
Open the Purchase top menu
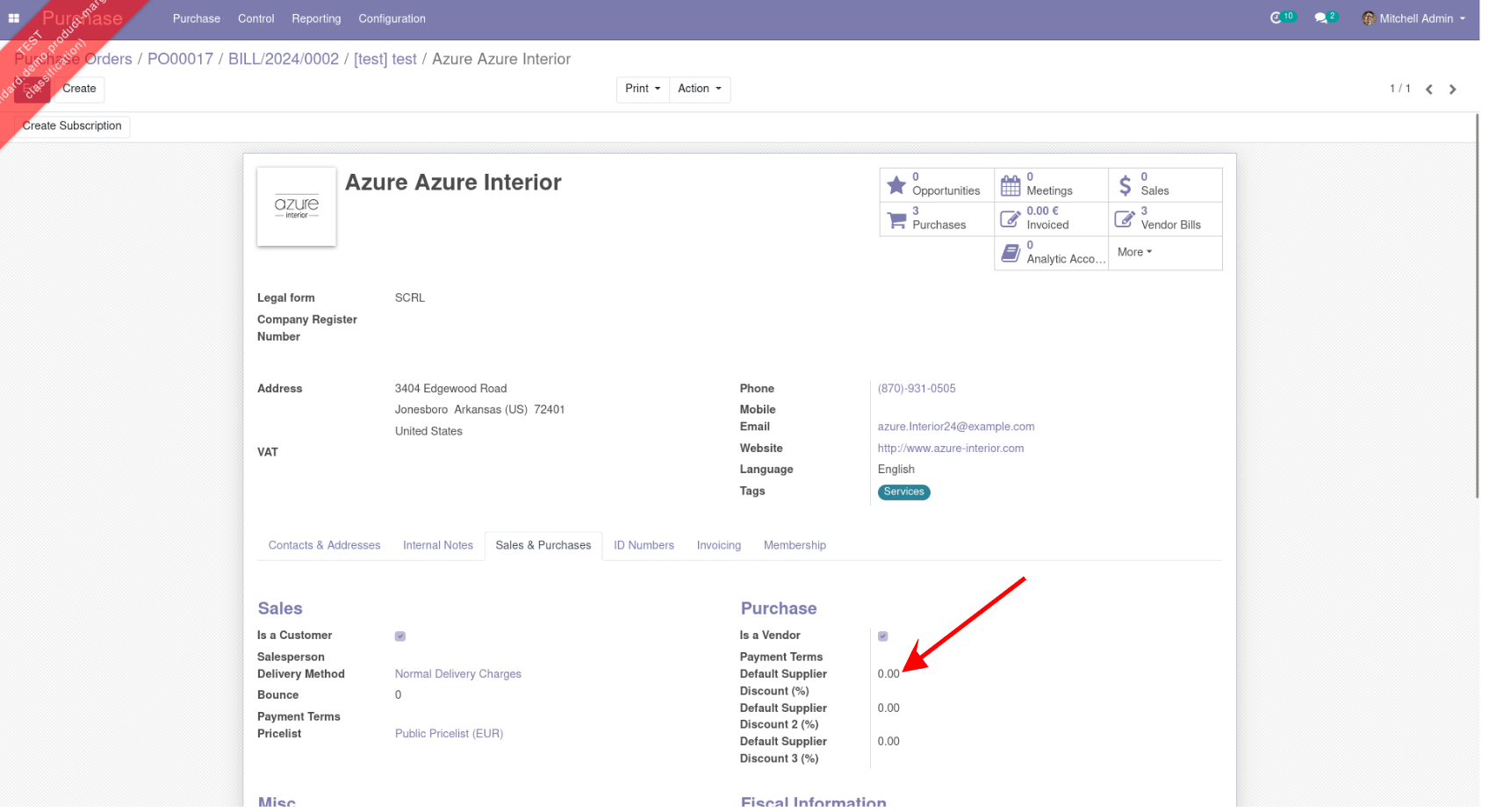197,18
